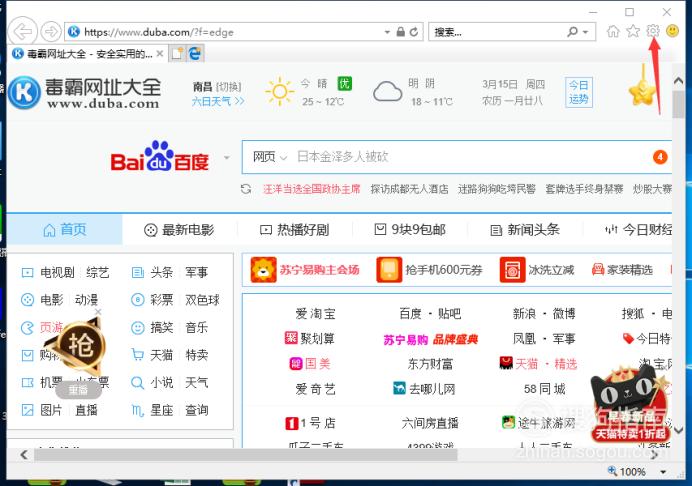Open the search provider dropdown arrow
The width and height of the screenshot is (692, 486).
click(586, 32)
